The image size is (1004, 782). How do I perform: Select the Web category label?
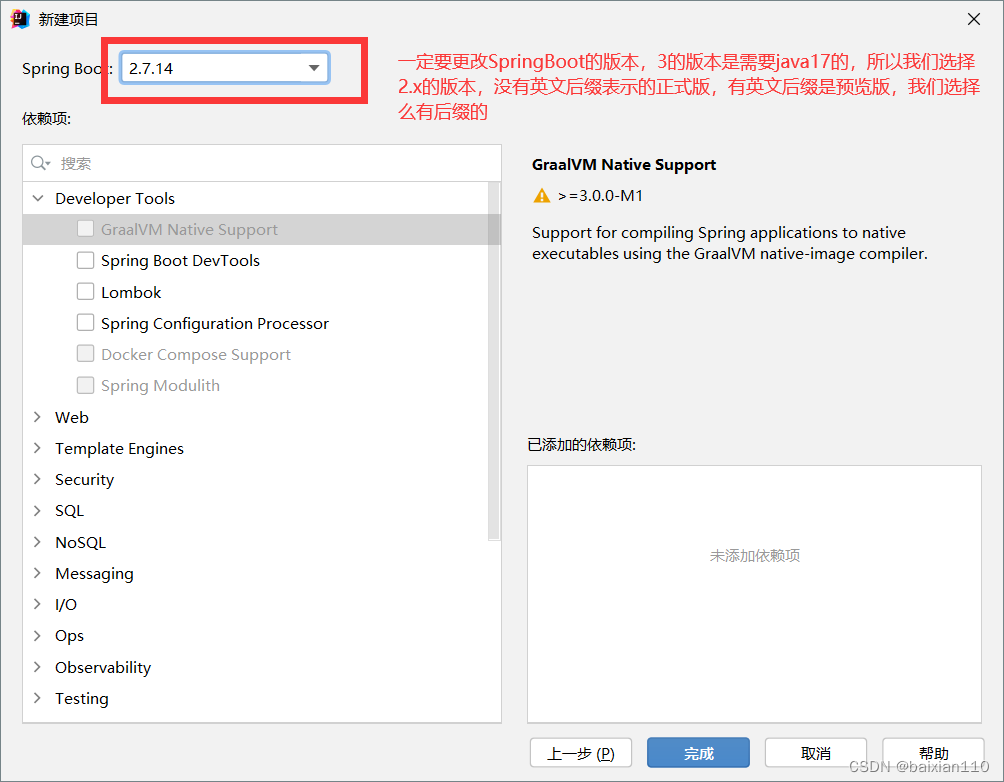[72, 417]
